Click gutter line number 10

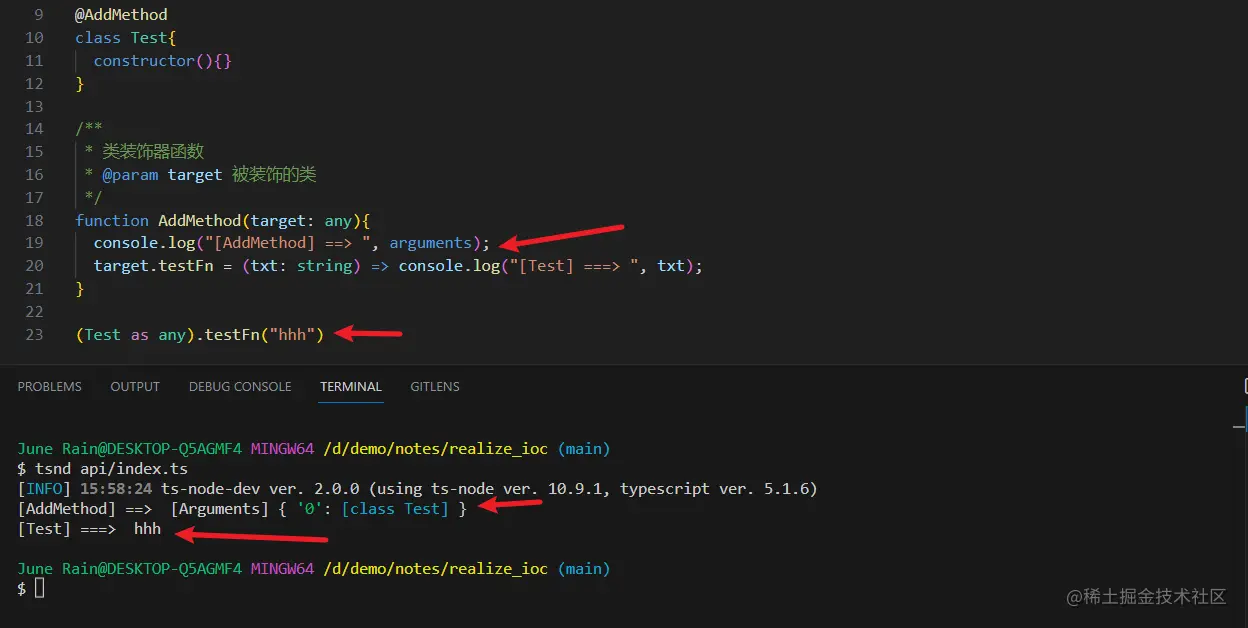pyautogui.click(x=34, y=38)
